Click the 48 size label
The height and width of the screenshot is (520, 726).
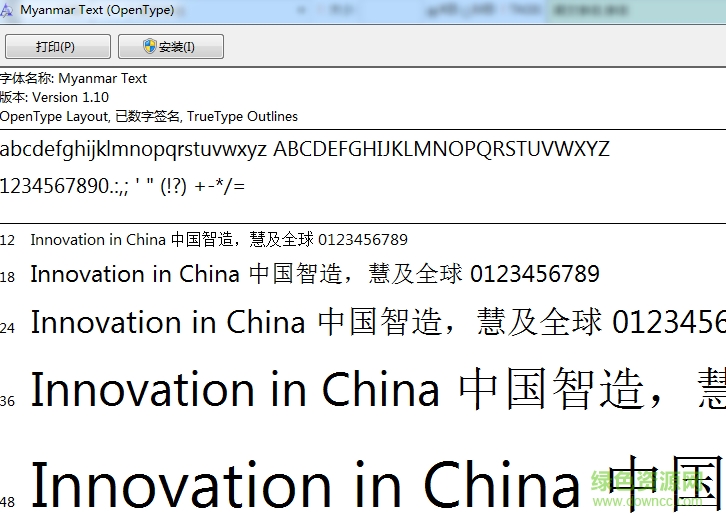7,502
